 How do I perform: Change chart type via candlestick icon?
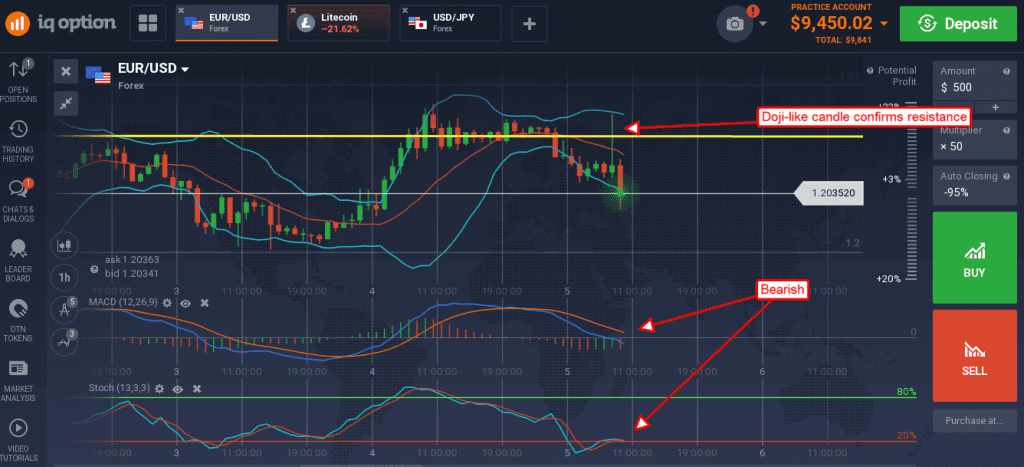pyautogui.click(x=64, y=246)
